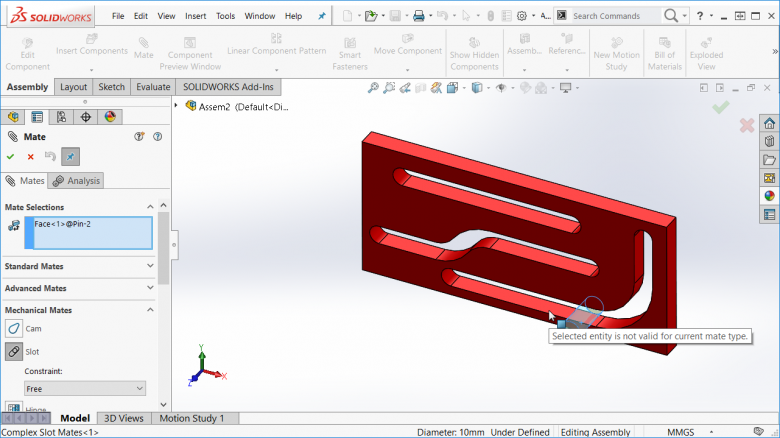
Task: Pin the menu bar with the pushpin
Action: pyautogui.click(x=322, y=16)
